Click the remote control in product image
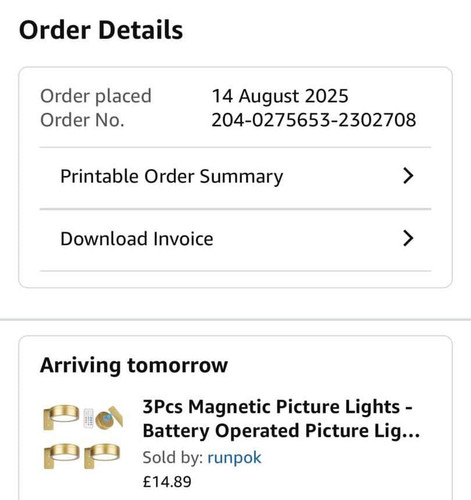471x500 pixels. pyautogui.click(x=88, y=418)
